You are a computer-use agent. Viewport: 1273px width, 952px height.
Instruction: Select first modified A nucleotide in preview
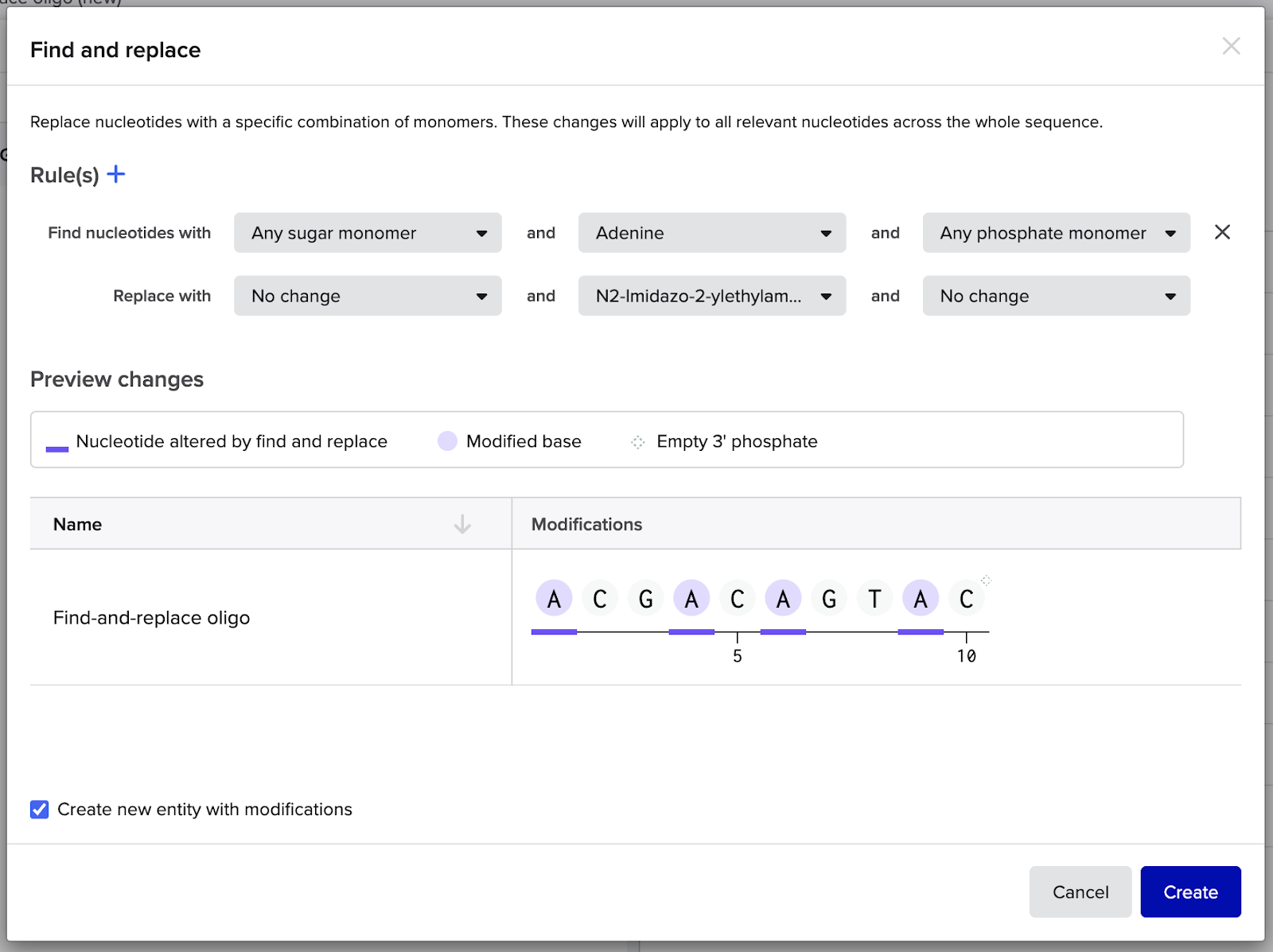tap(554, 598)
